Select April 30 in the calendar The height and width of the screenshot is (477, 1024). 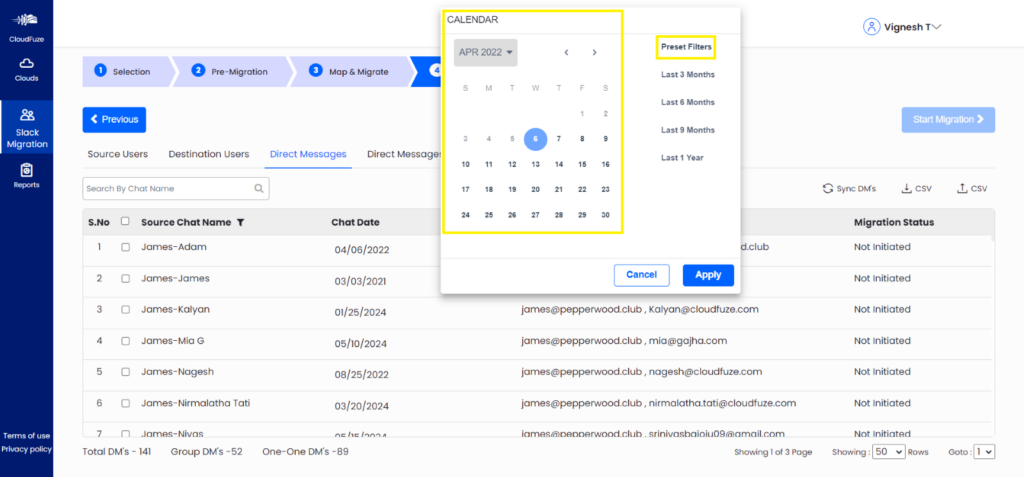(605, 215)
